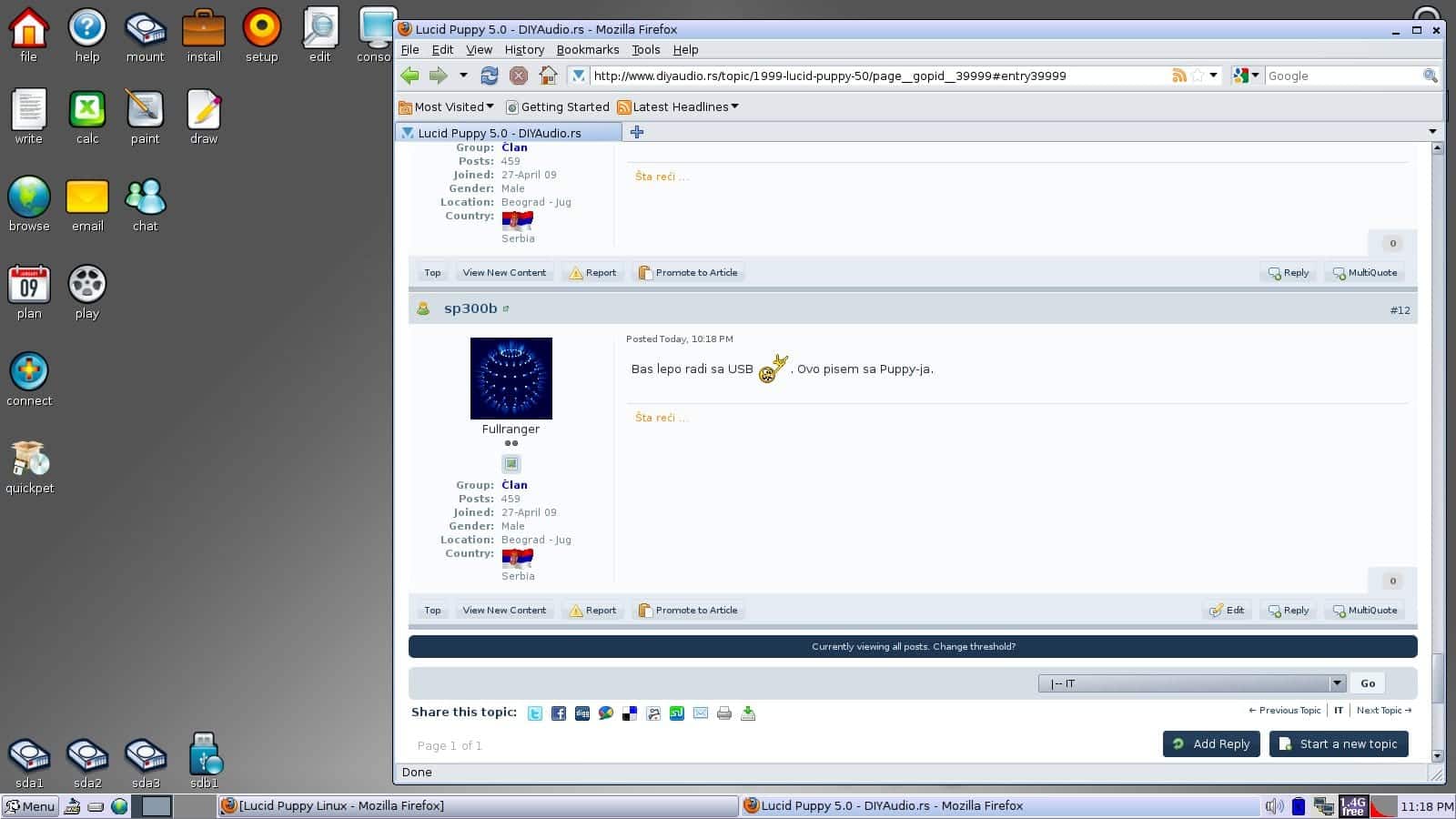Open the Help menu

pyautogui.click(x=685, y=50)
